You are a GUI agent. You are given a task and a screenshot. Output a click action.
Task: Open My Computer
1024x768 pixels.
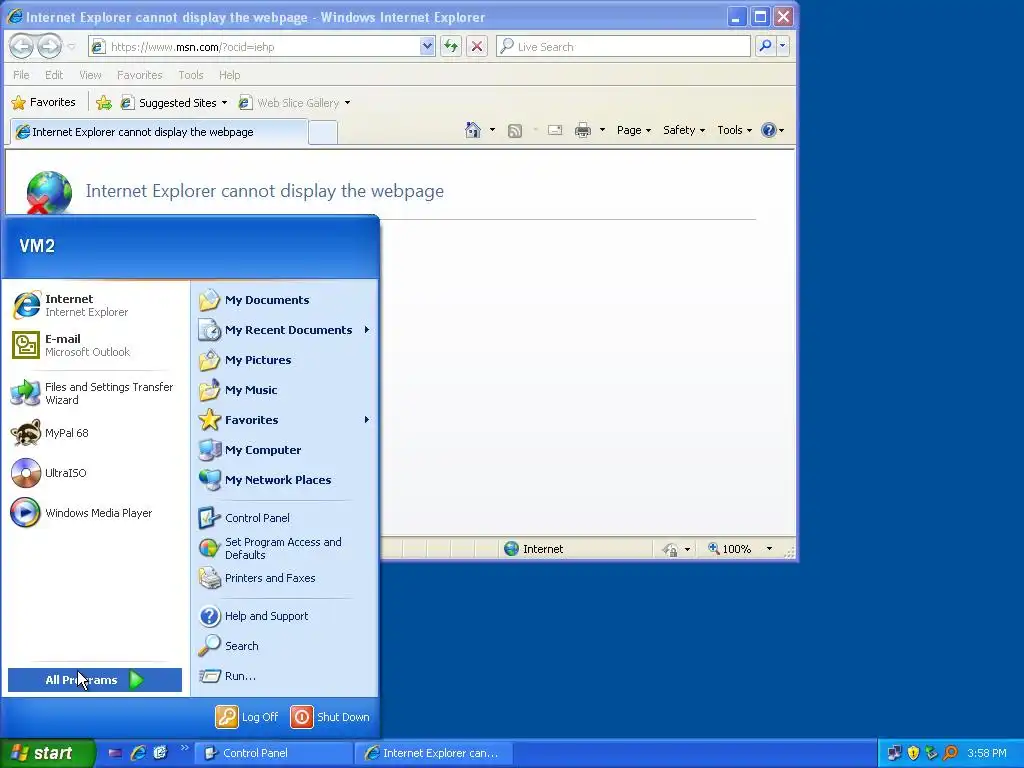285,450
